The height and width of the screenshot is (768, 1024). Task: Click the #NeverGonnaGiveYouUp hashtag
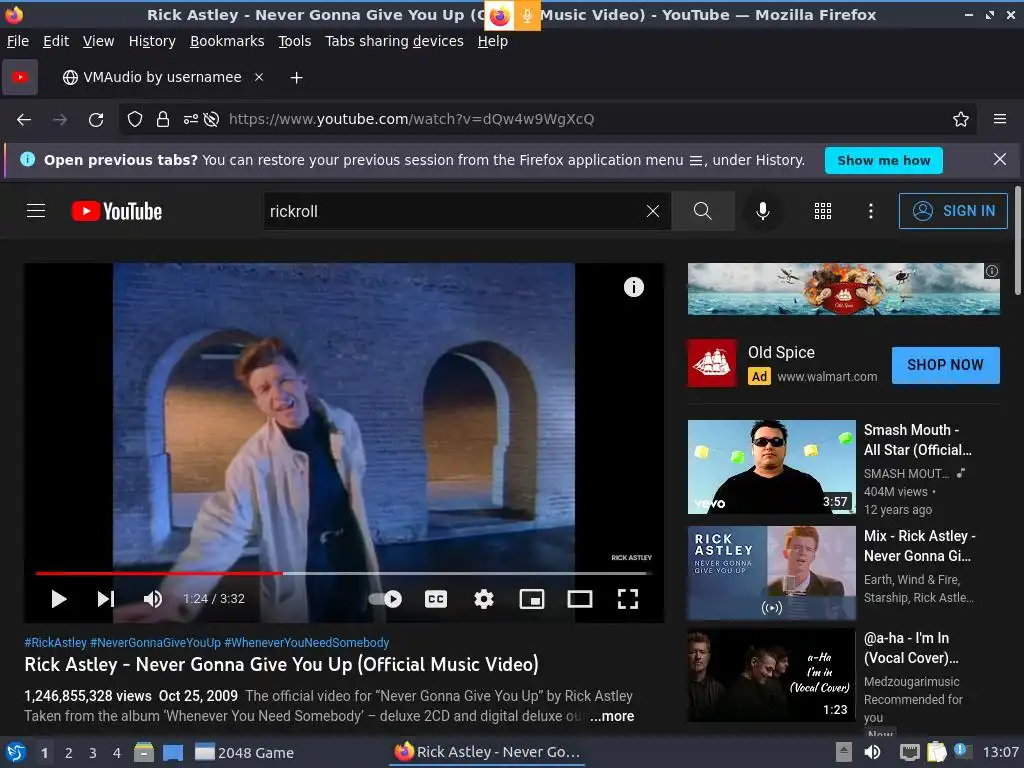[x=155, y=643]
